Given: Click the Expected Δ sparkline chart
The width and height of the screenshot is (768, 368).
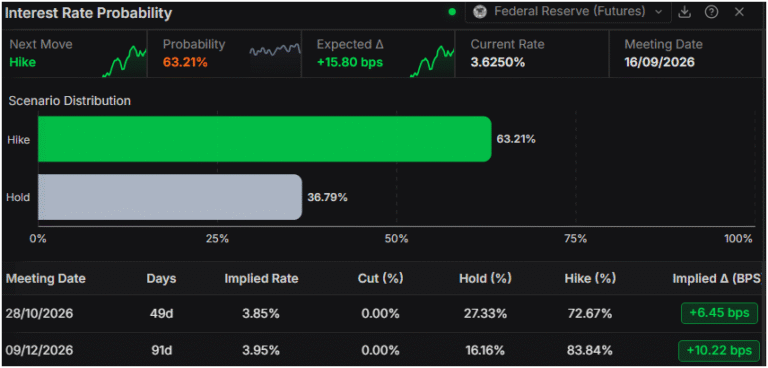Looking at the screenshot, I should coord(432,61).
